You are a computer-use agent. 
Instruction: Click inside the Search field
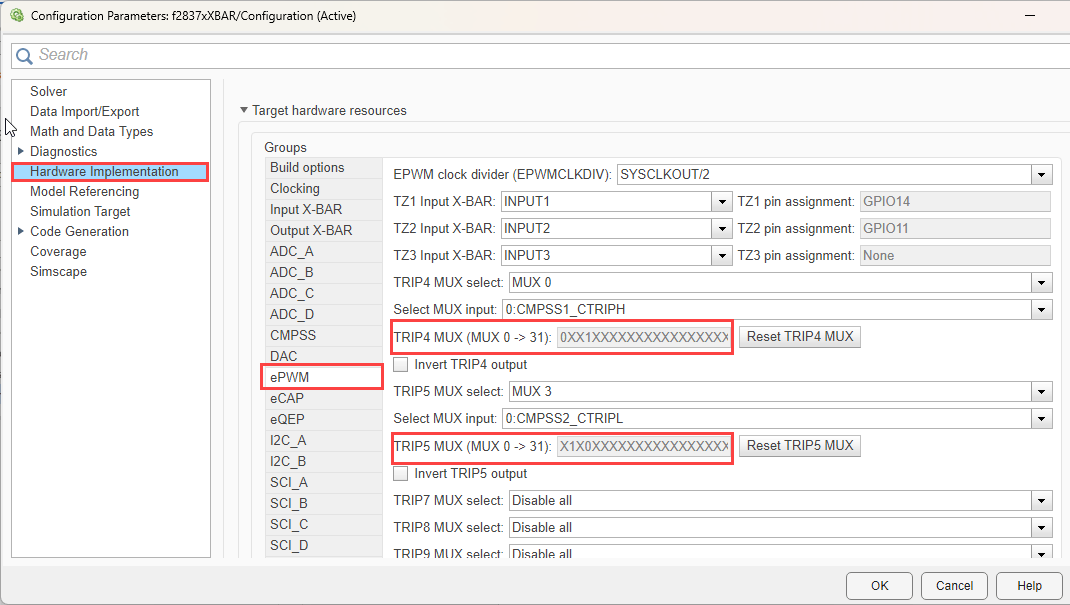540,55
